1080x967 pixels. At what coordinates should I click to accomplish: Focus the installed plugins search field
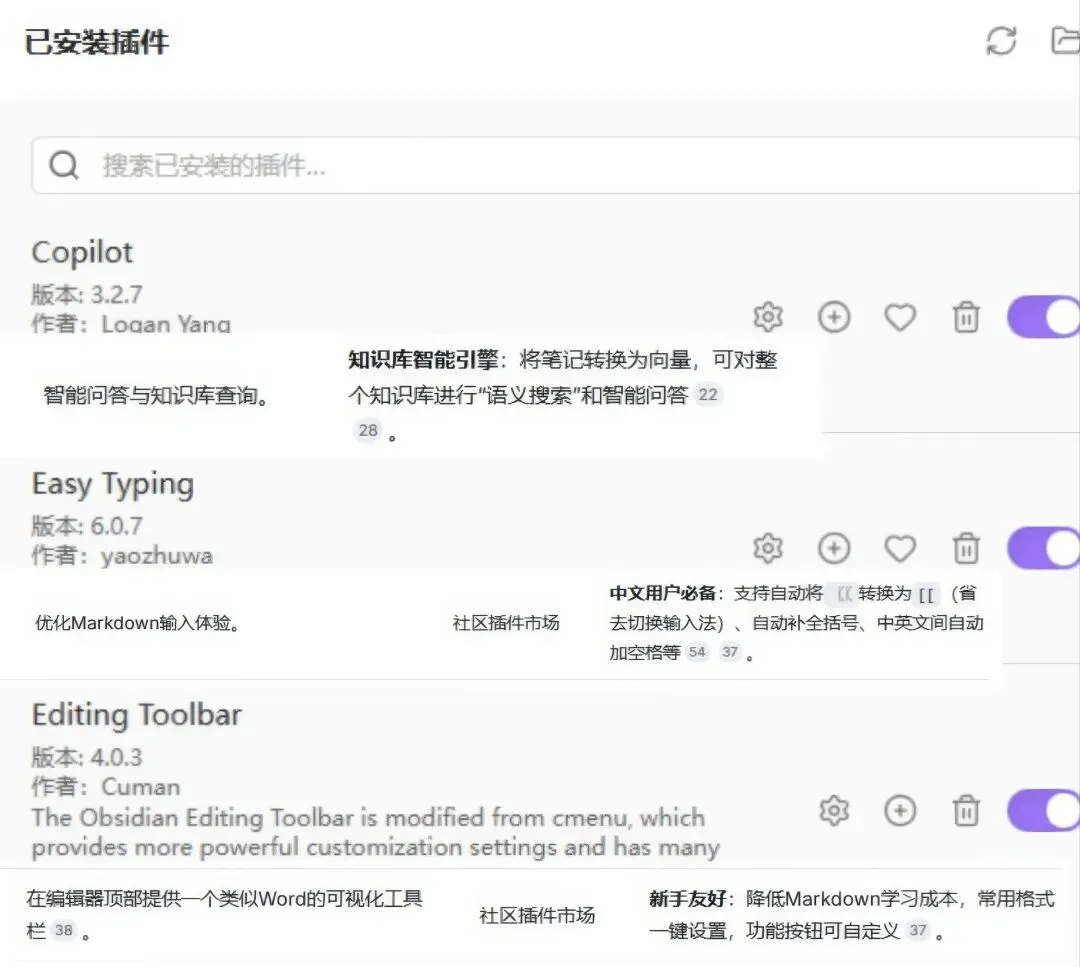[x=555, y=165]
